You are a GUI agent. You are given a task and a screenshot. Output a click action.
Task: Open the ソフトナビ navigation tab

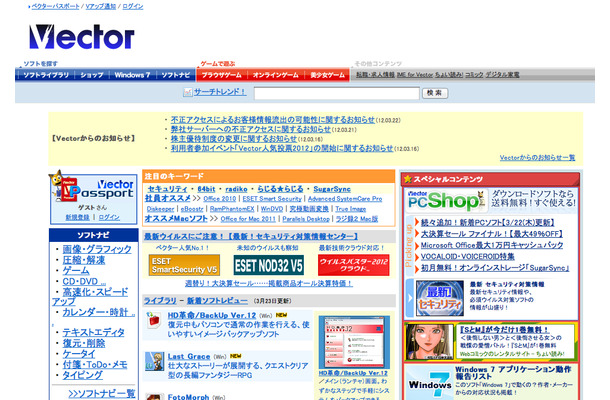click(x=175, y=75)
